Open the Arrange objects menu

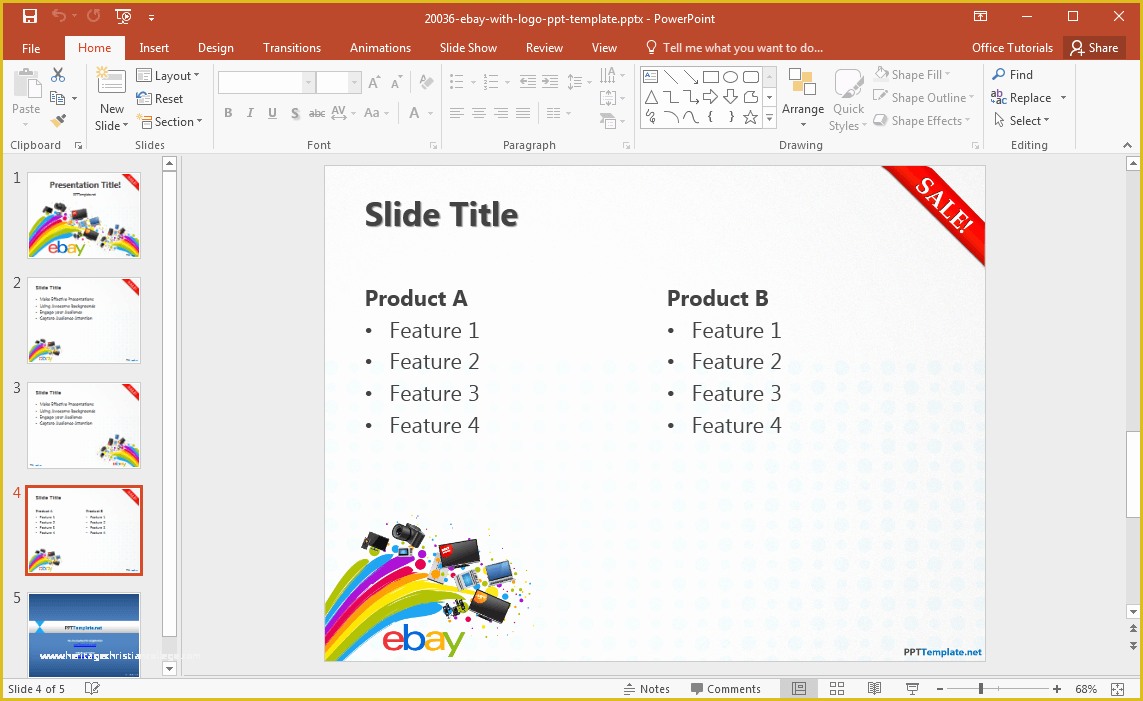coord(803,100)
